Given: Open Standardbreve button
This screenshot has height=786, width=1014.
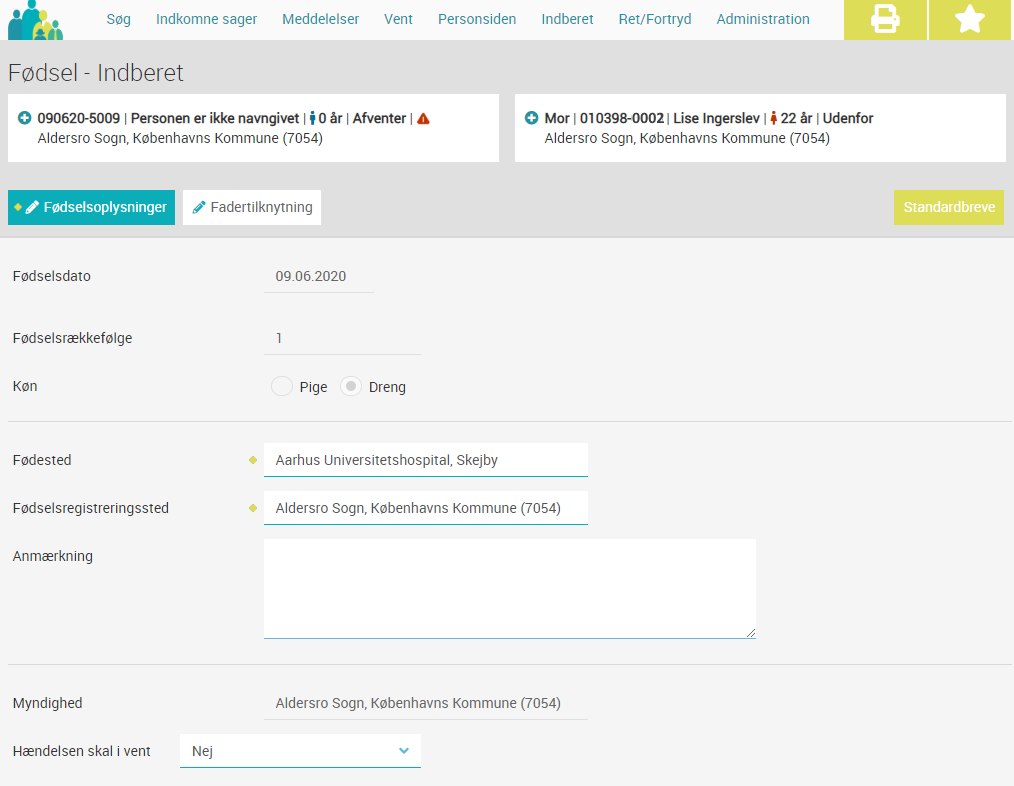Looking at the screenshot, I should (949, 207).
